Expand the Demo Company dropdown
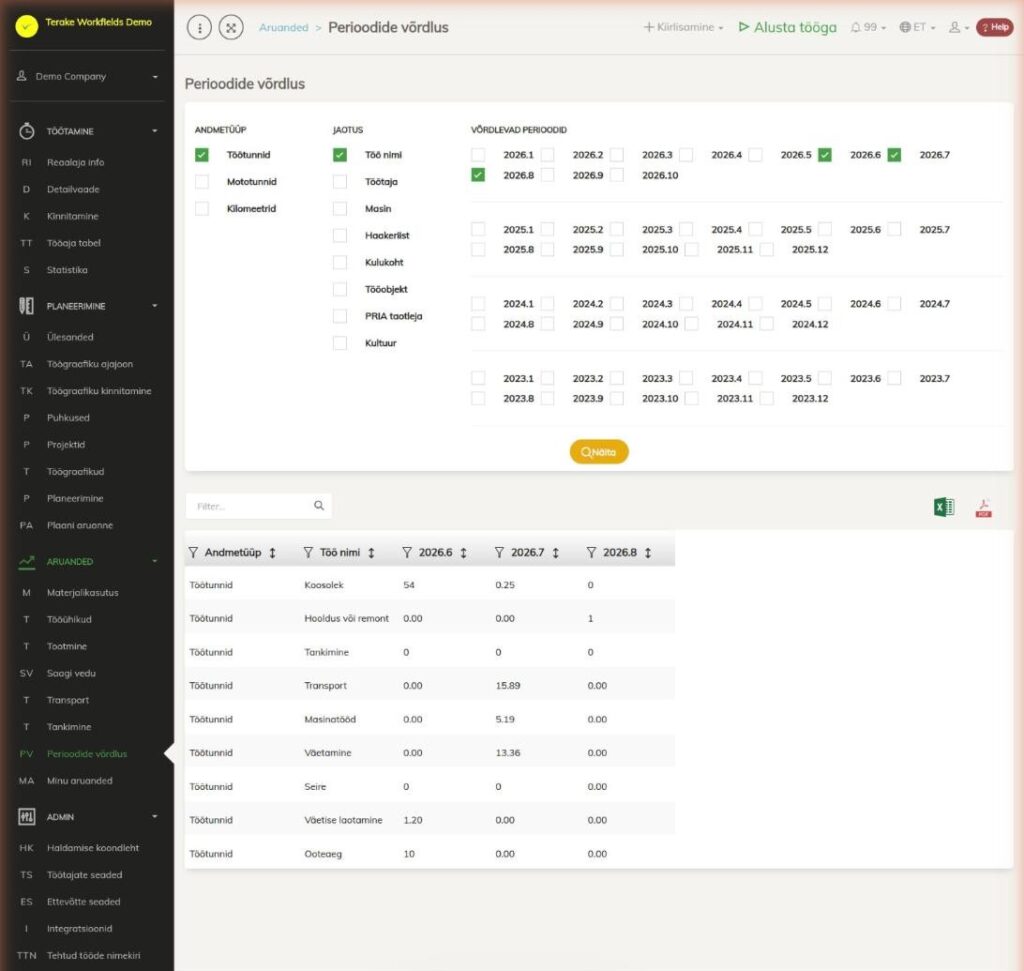Viewport: 1024px width, 971px height. tap(88, 76)
